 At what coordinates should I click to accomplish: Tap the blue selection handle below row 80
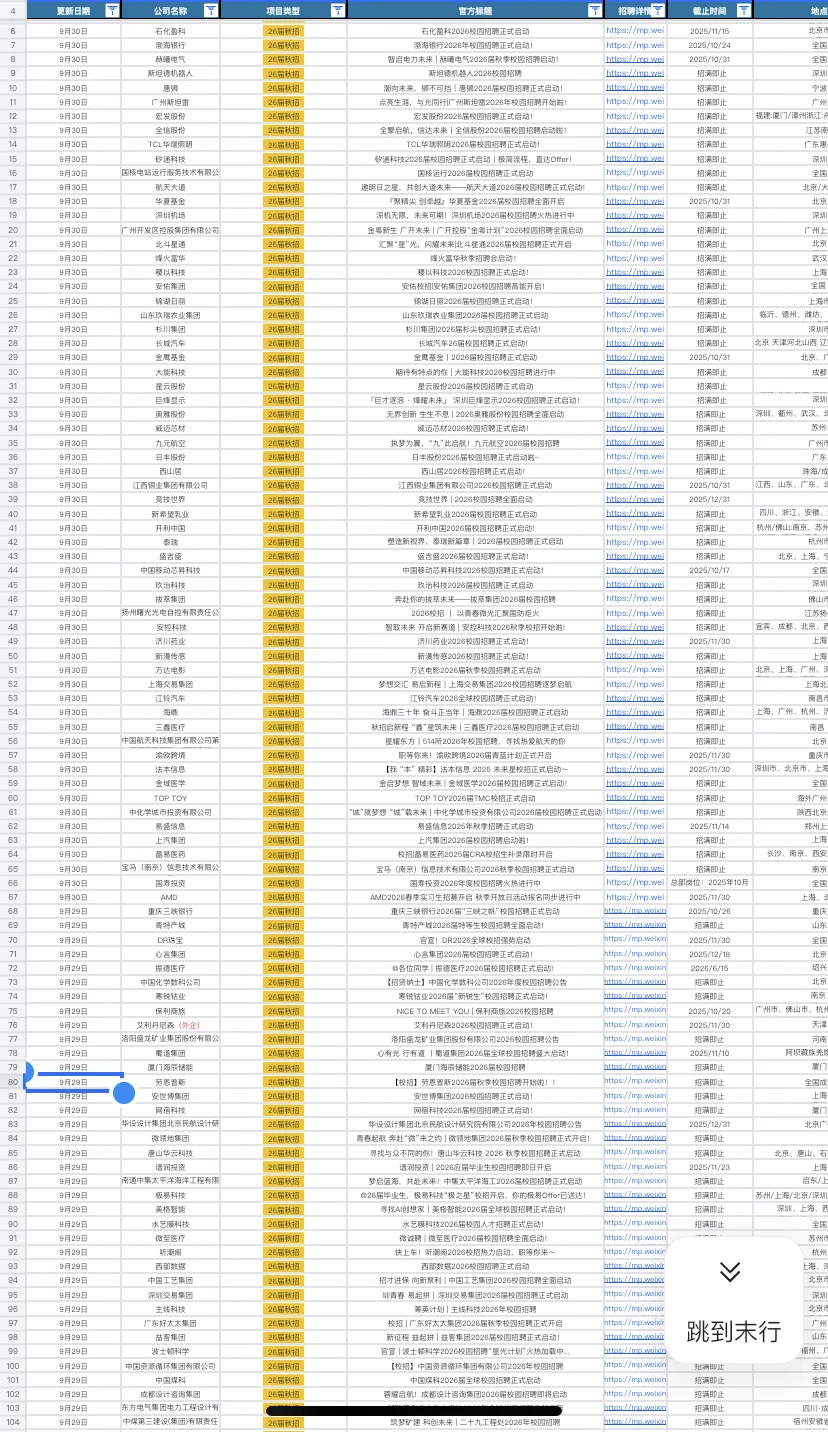click(x=124, y=1092)
